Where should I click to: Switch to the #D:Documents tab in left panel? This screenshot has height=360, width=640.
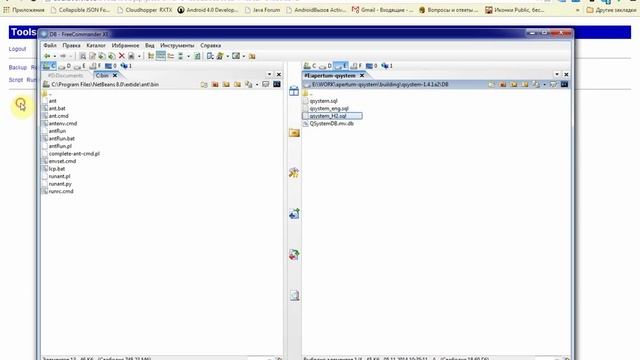click(x=66, y=76)
